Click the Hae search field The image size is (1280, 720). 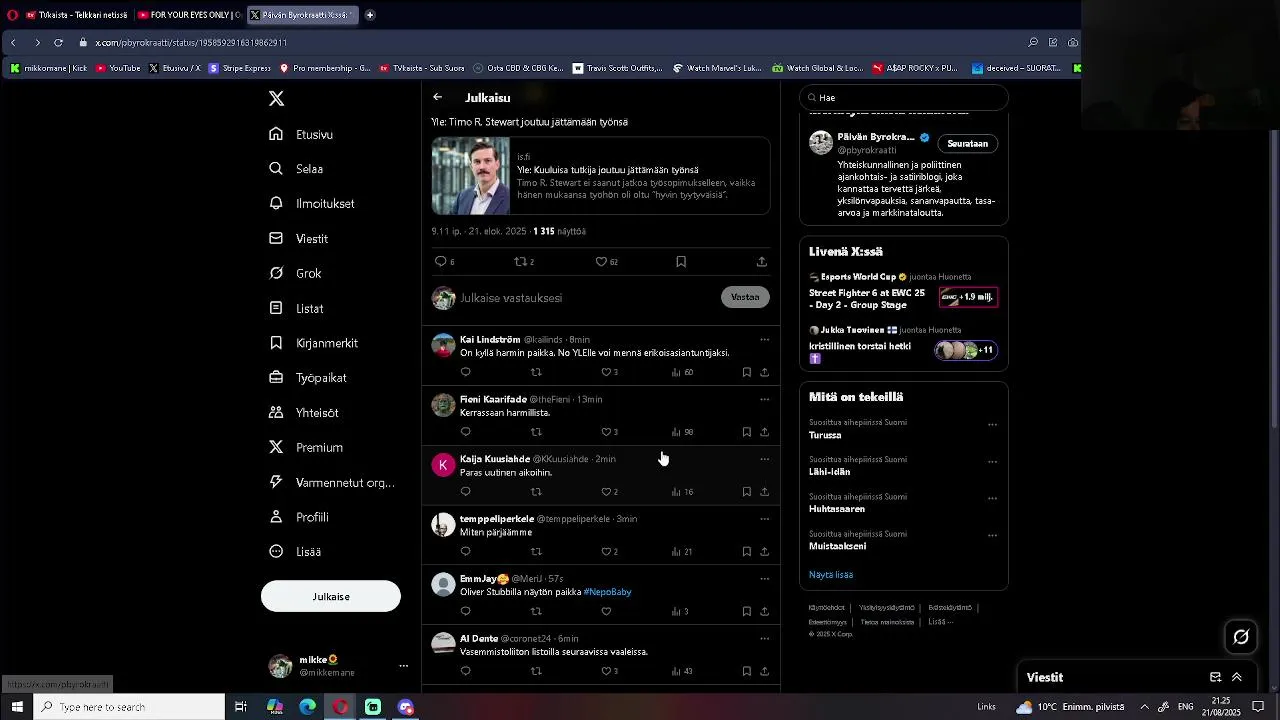click(x=904, y=98)
